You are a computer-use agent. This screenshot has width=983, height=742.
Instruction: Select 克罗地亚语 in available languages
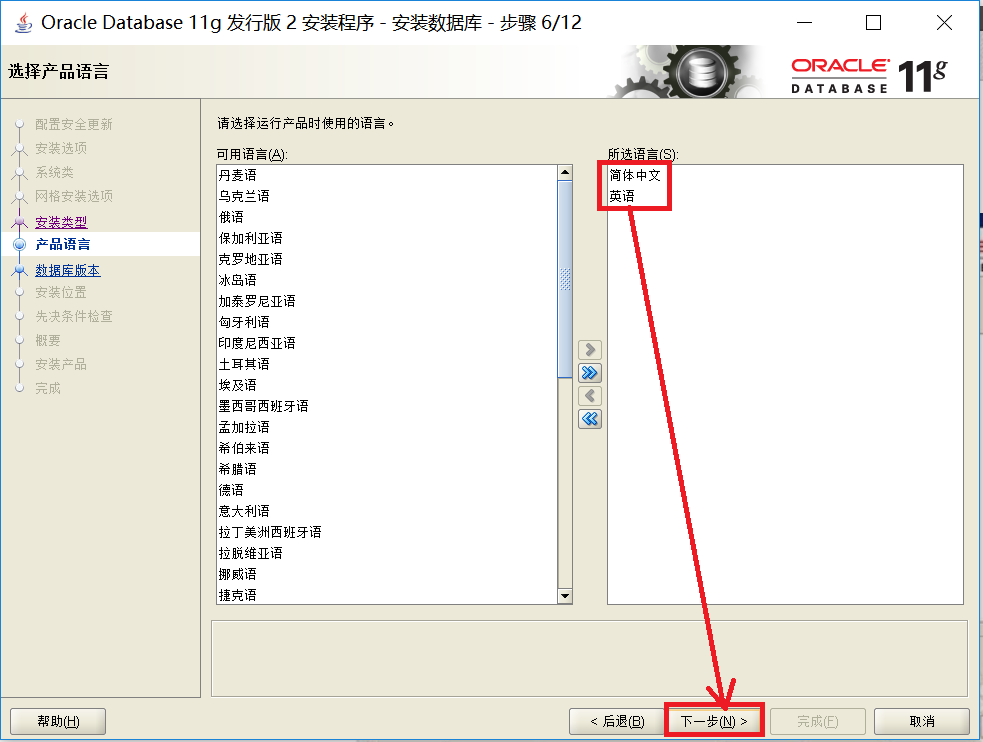pyautogui.click(x=387, y=259)
